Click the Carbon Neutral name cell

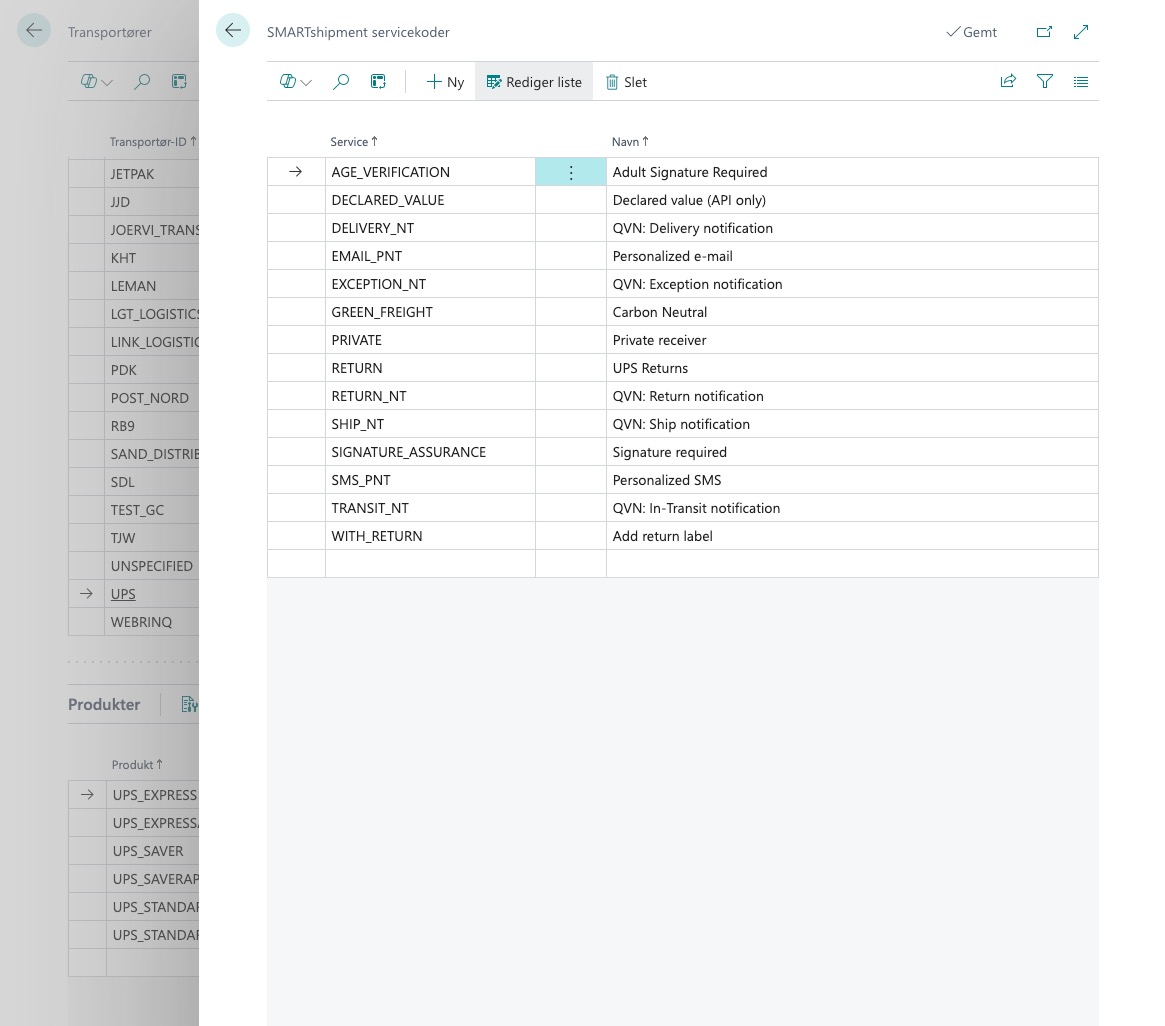pos(660,312)
